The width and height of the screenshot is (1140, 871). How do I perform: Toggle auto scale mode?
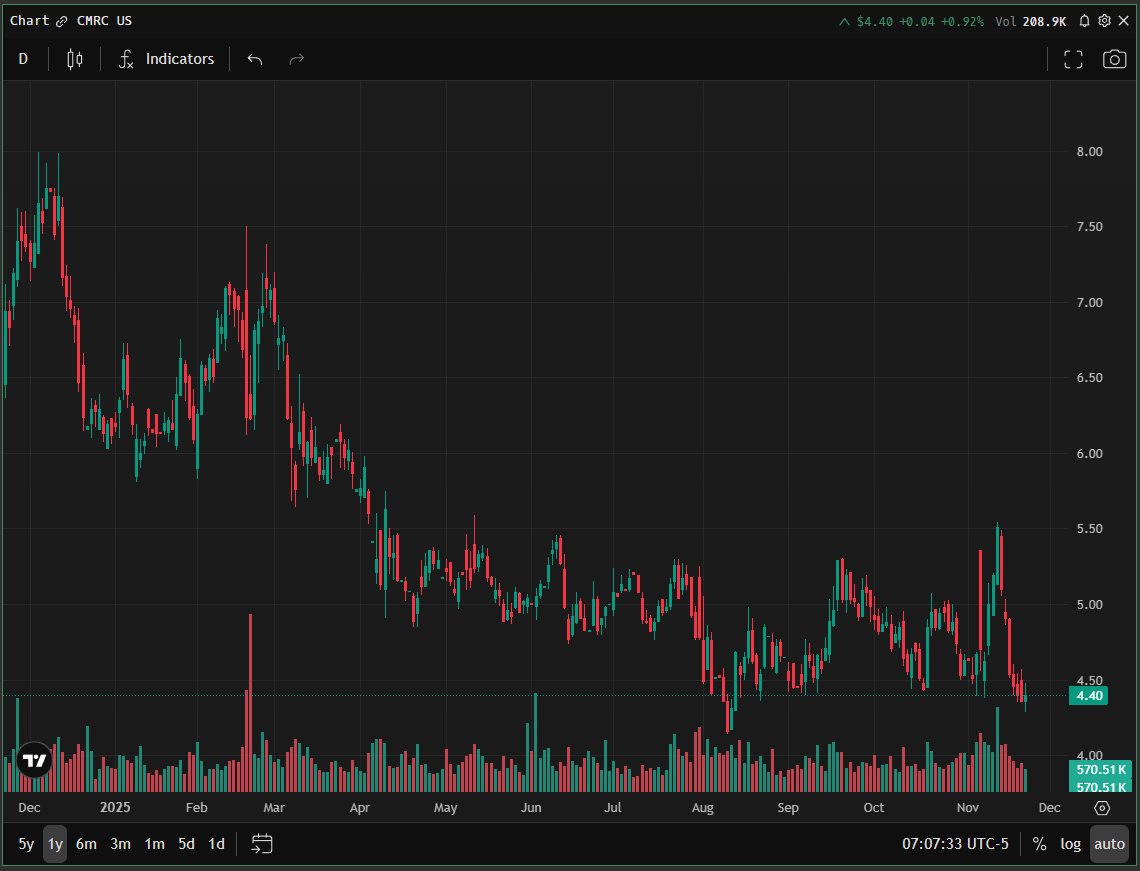pyautogui.click(x=1109, y=843)
